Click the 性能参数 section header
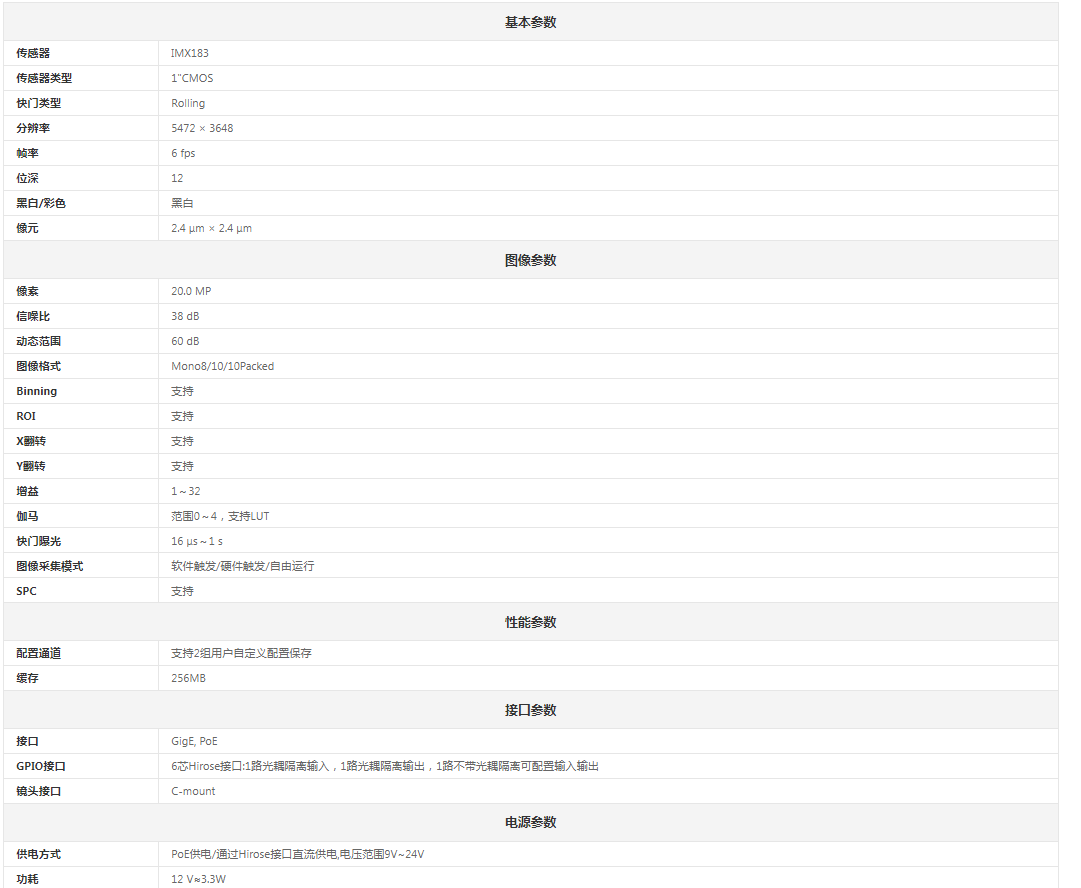This screenshot has width=1081, height=888. [x=530, y=622]
